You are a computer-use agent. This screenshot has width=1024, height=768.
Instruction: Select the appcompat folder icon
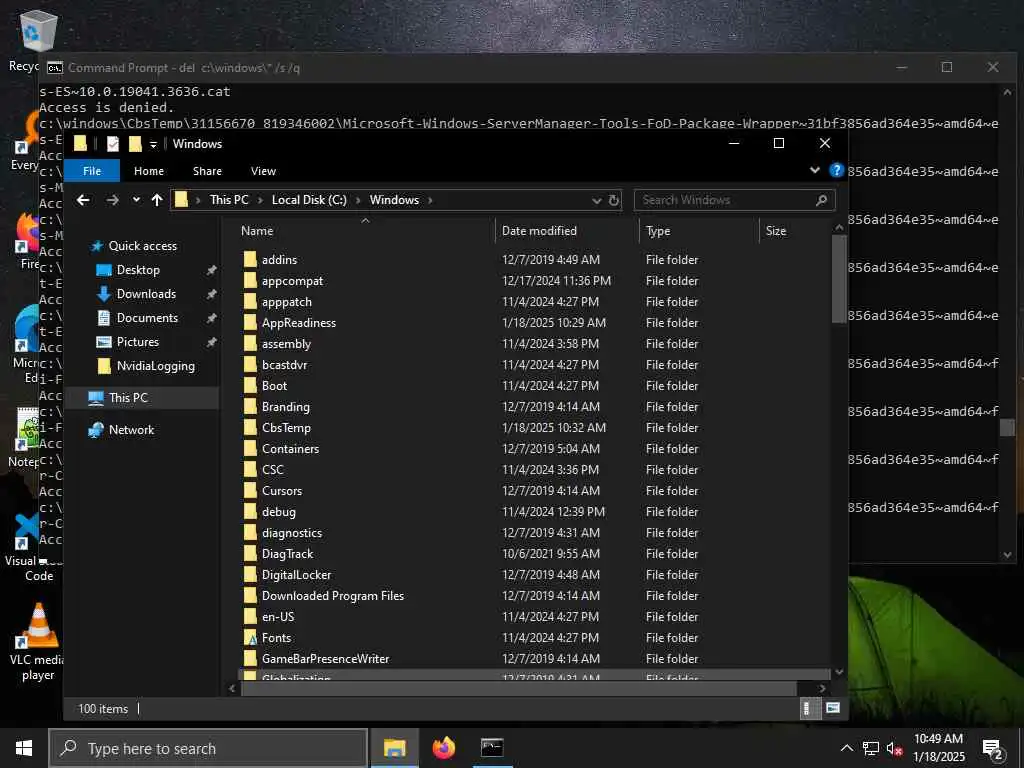tap(250, 281)
